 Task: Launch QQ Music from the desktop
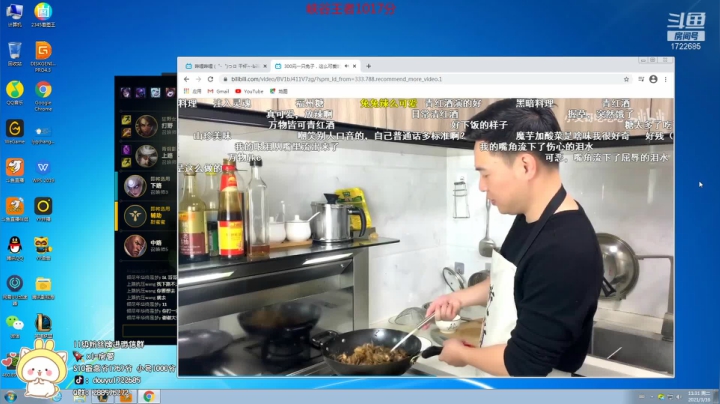pyautogui.click(x=15, y=93)
